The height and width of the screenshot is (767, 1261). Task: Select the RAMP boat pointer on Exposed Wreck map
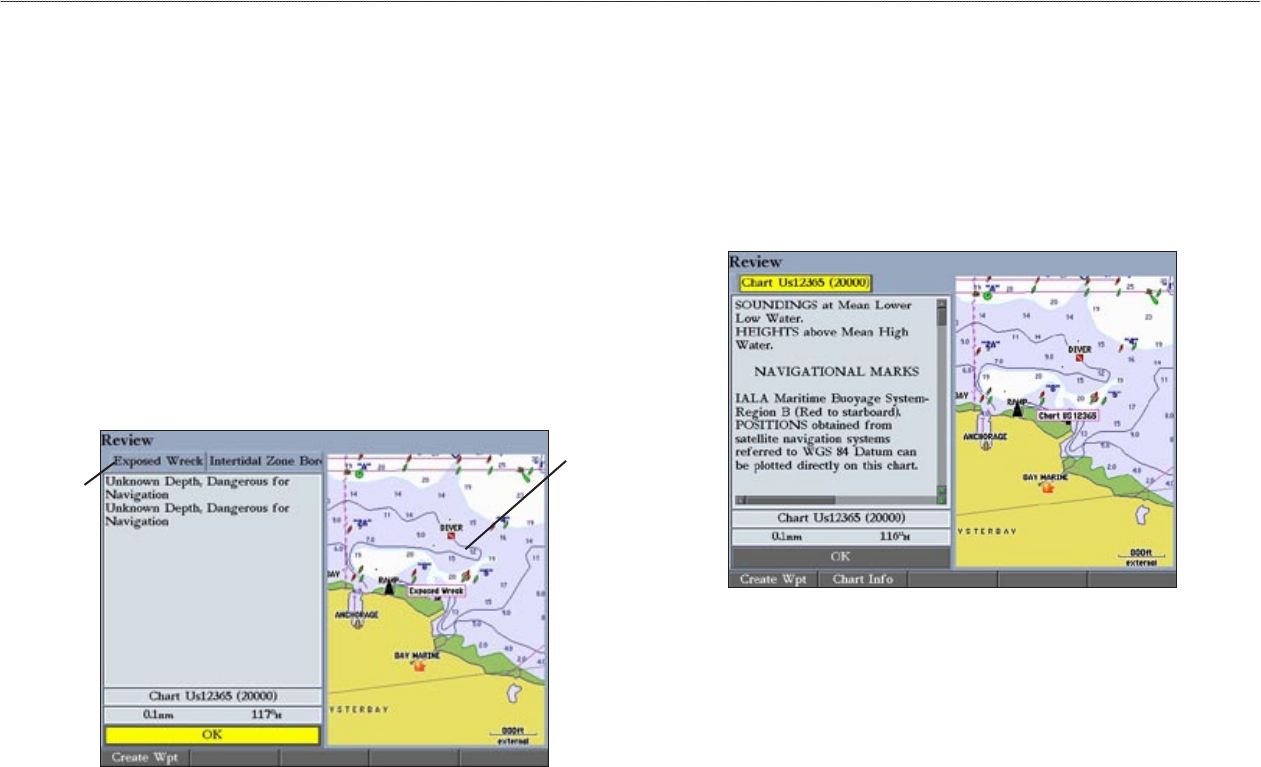point(389,587)
